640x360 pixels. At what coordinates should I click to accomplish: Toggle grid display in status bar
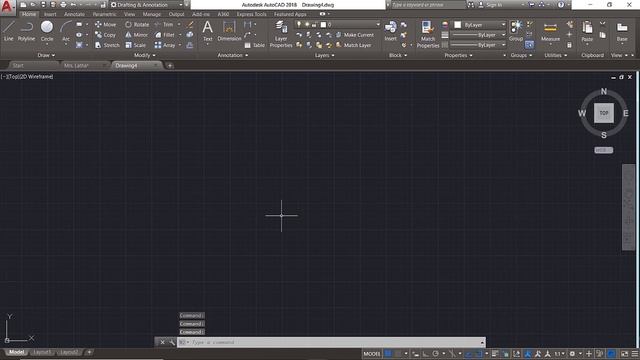pos(388,354)
